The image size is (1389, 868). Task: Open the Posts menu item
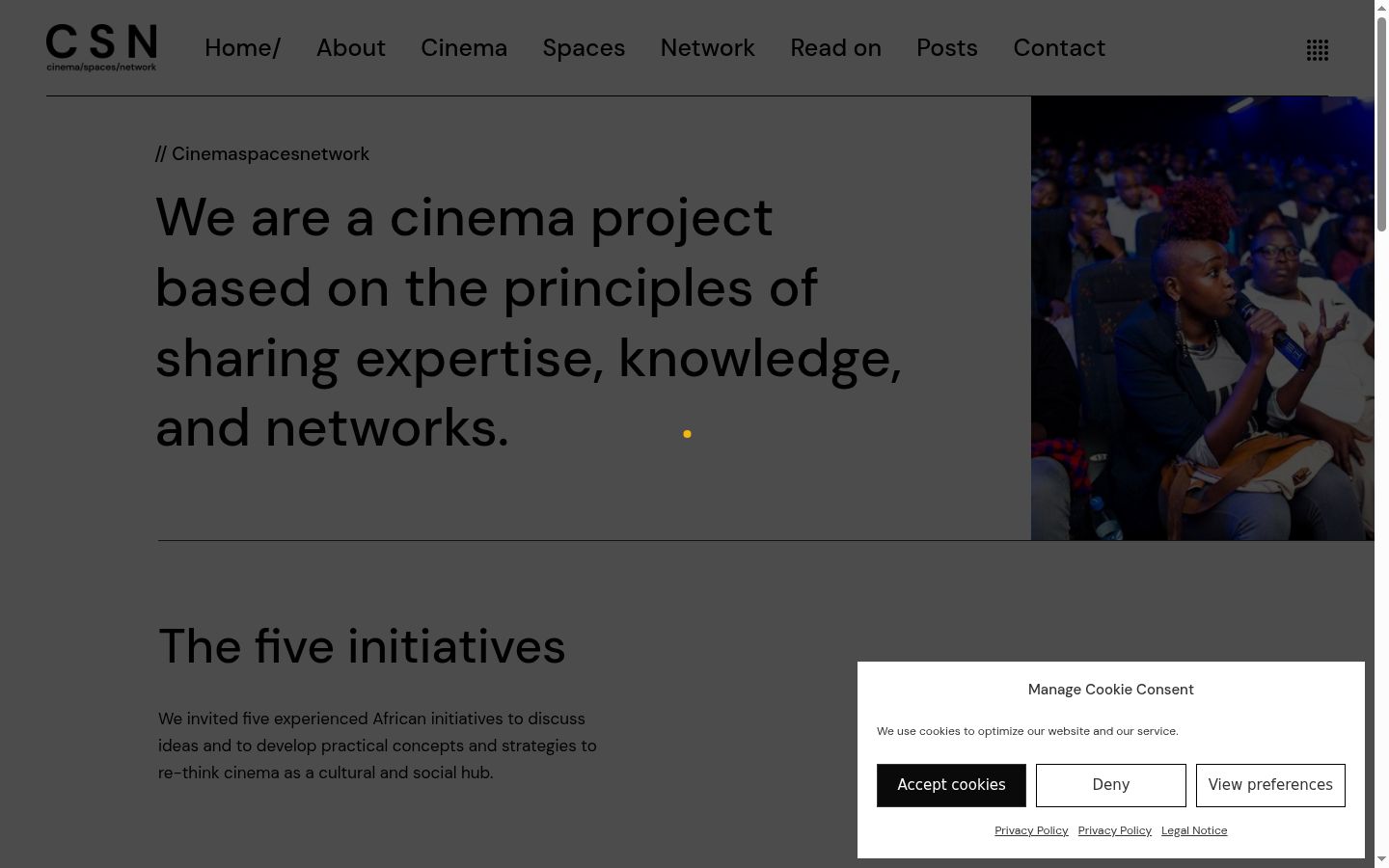point(947,48)
